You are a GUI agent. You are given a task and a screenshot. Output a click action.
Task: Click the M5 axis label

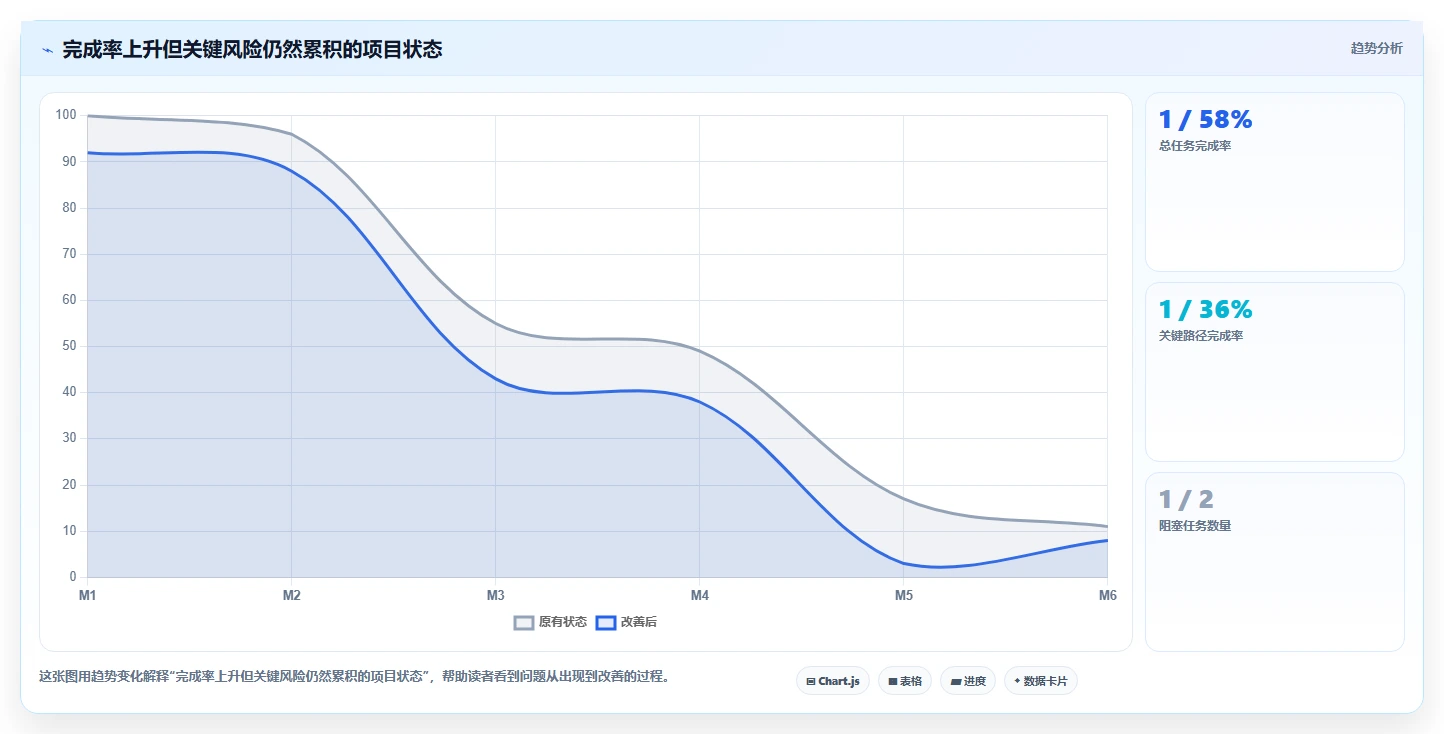click(x=904, y=596)
